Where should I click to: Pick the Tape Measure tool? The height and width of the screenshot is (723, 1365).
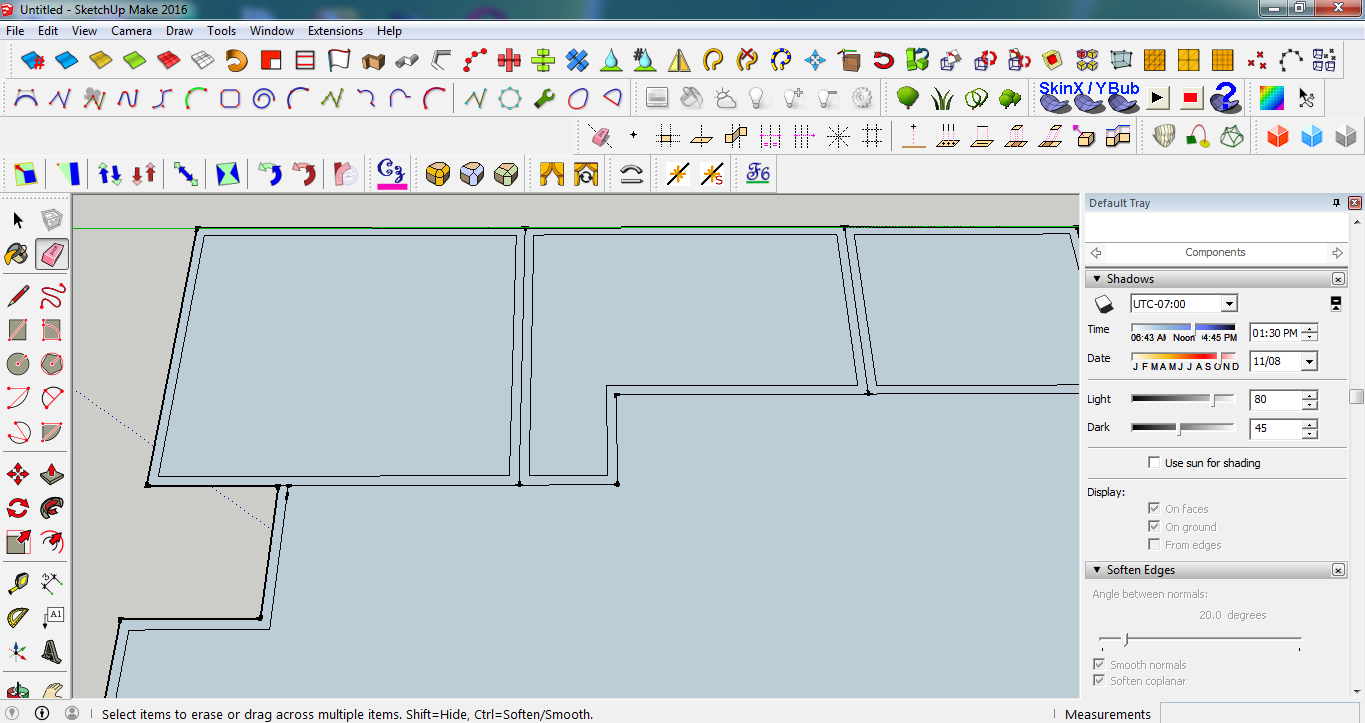(16, 582)
